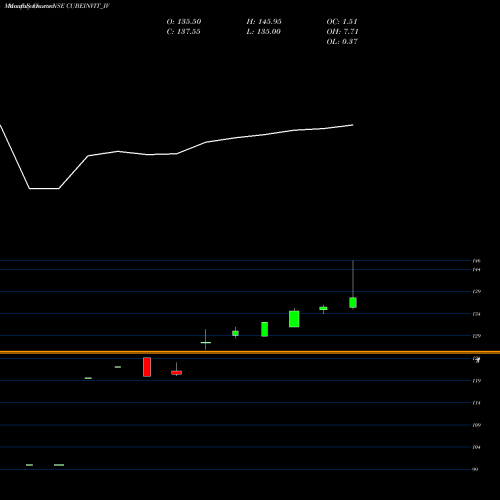Screen dimensions: 500x500
Task: Select the small red candlestick beside the large red one
Action: (177, 372)
